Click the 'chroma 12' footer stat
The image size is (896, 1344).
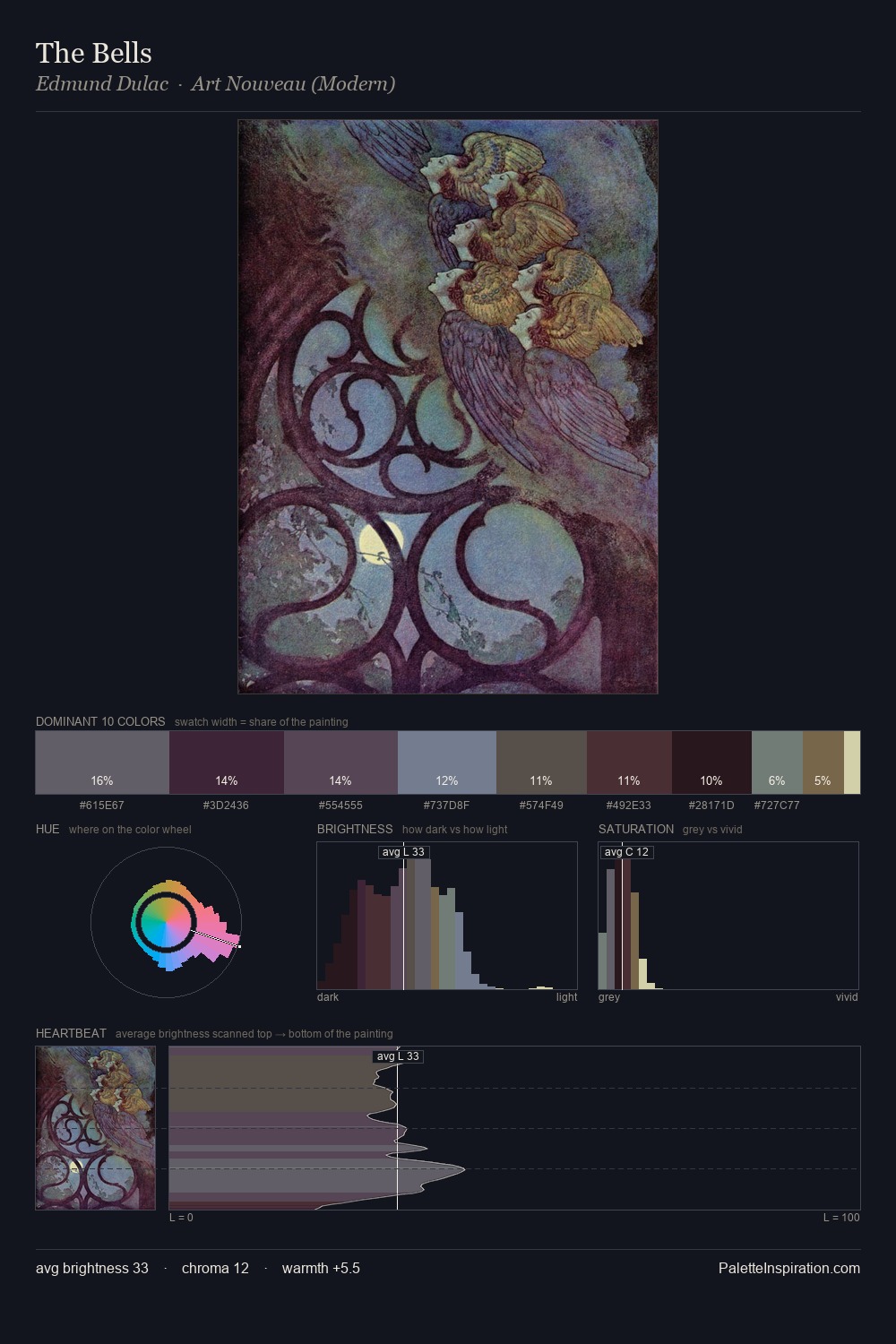tap(215, 1268)
